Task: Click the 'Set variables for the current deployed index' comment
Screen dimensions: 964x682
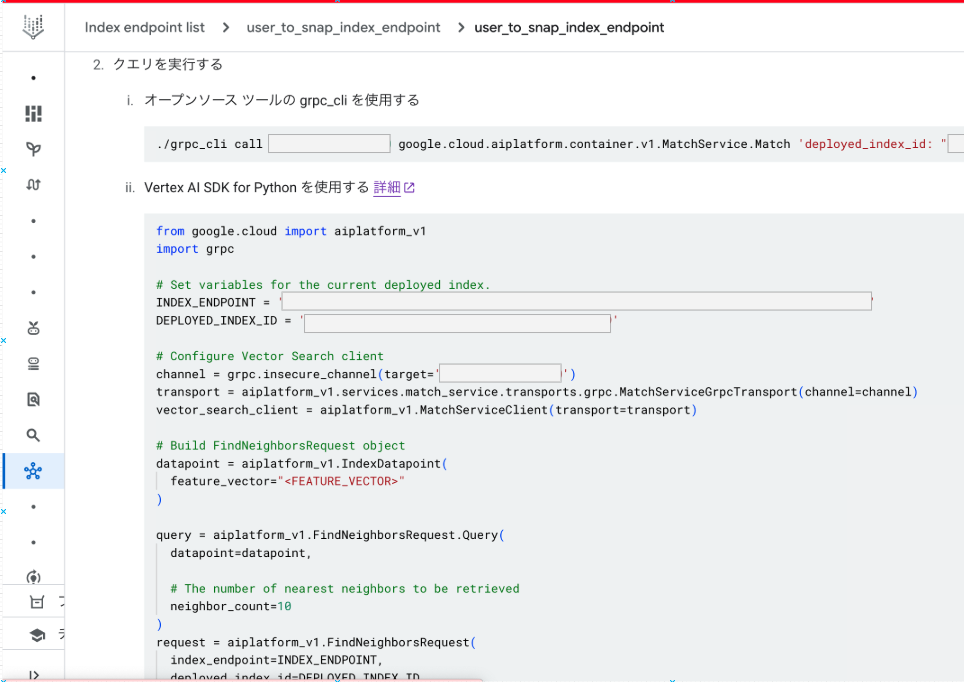Action: [323, 285]
